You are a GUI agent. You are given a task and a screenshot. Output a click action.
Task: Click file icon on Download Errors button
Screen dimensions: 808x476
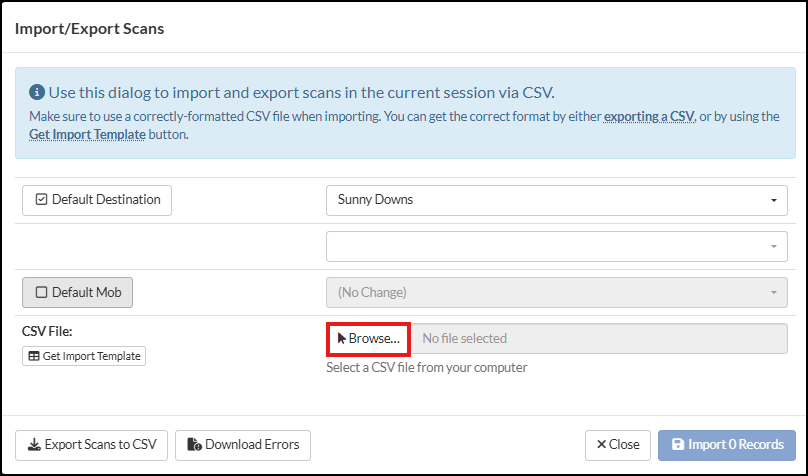(x=196, y=445)
